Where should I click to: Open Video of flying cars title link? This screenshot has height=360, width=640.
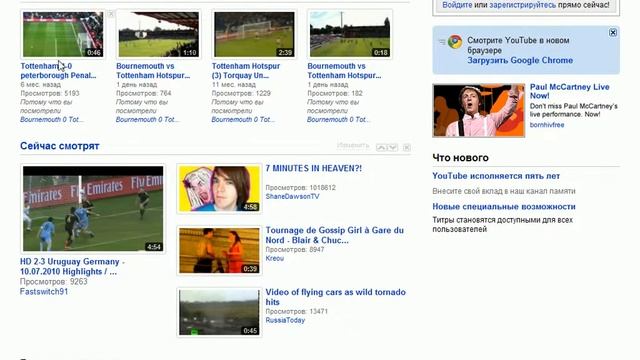pyautogui.click(x=336, y=297)
